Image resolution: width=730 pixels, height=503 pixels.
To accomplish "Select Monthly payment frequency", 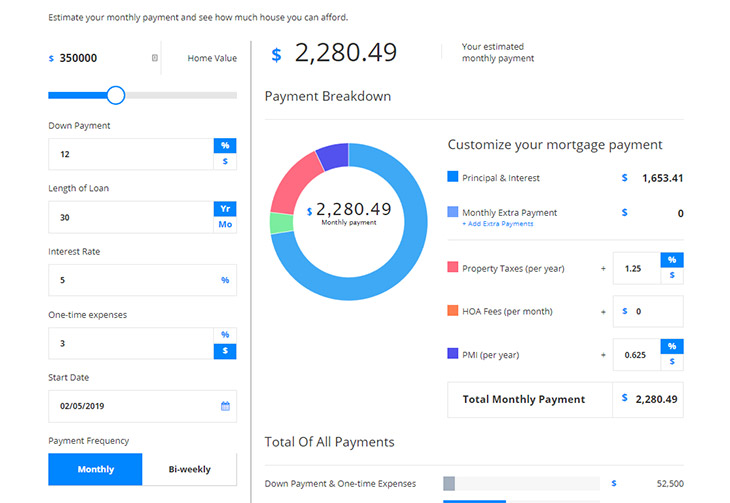I will (96, 469).
